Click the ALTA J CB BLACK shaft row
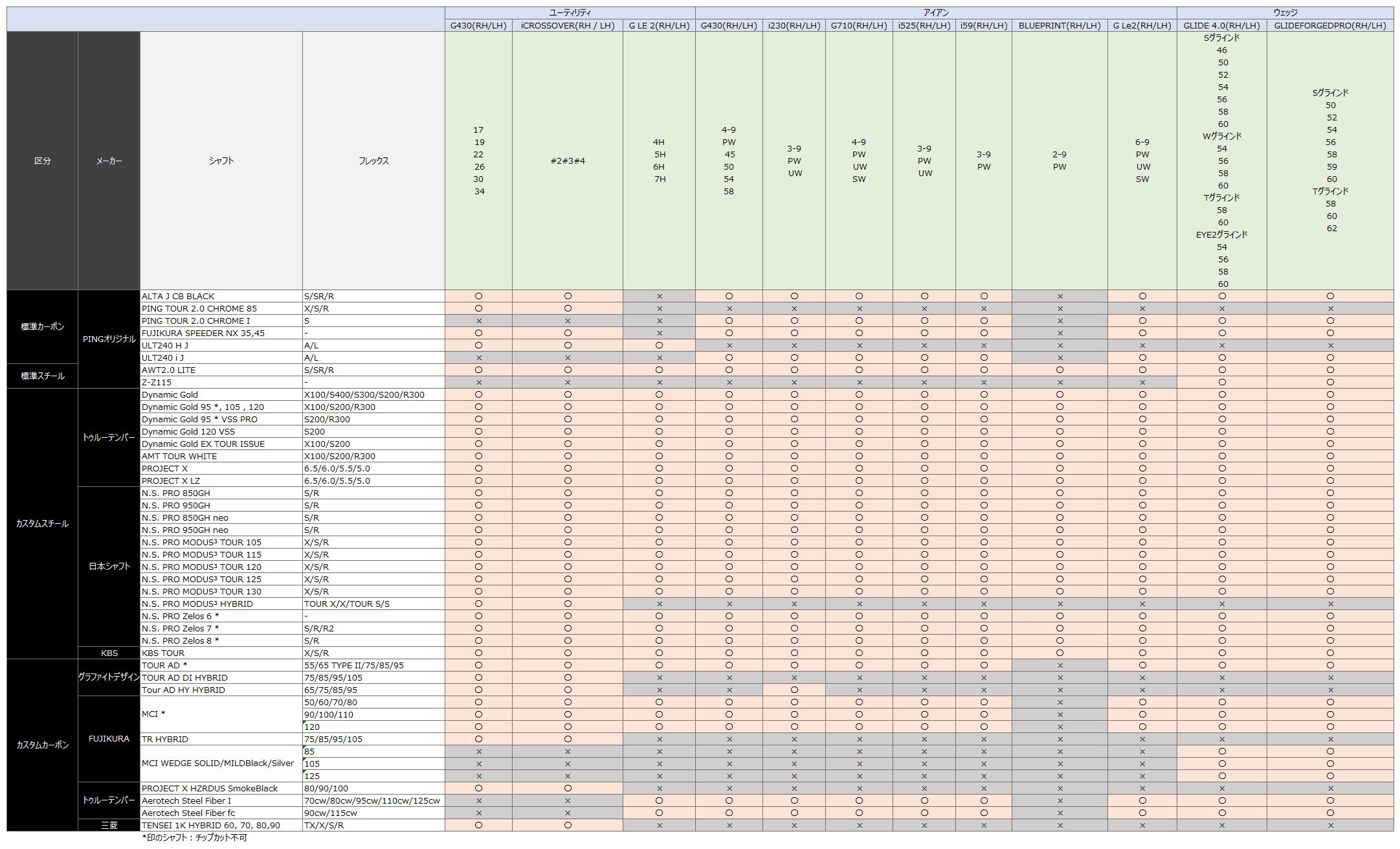Image resolution: width=1400 pixels, height=849 pixels. pos(221,296)
